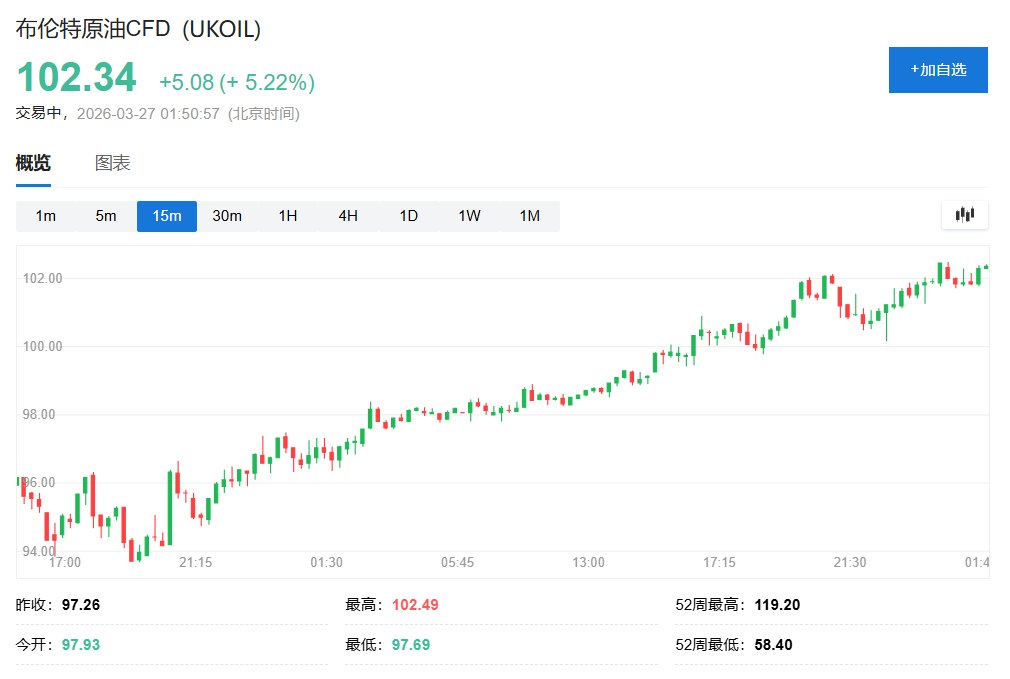Image resolution: width=1010 pixels, height=679 pixels.
Task: Click the +加自选 watchlist button
Action: 938,70
